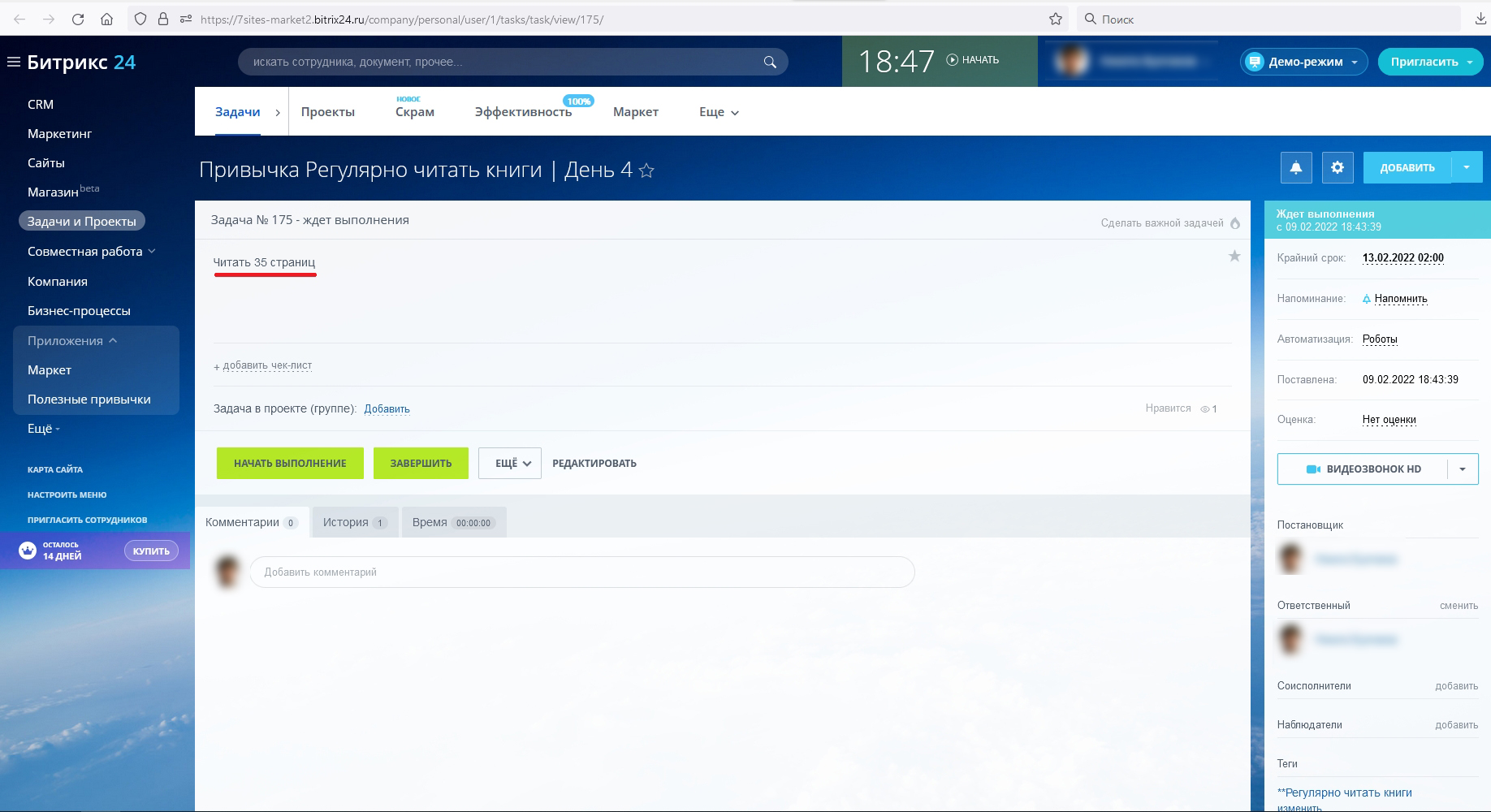Switch to the 'Проекты' tab
The height and width of the screenshot is (812, 1491).
point(328,112)
